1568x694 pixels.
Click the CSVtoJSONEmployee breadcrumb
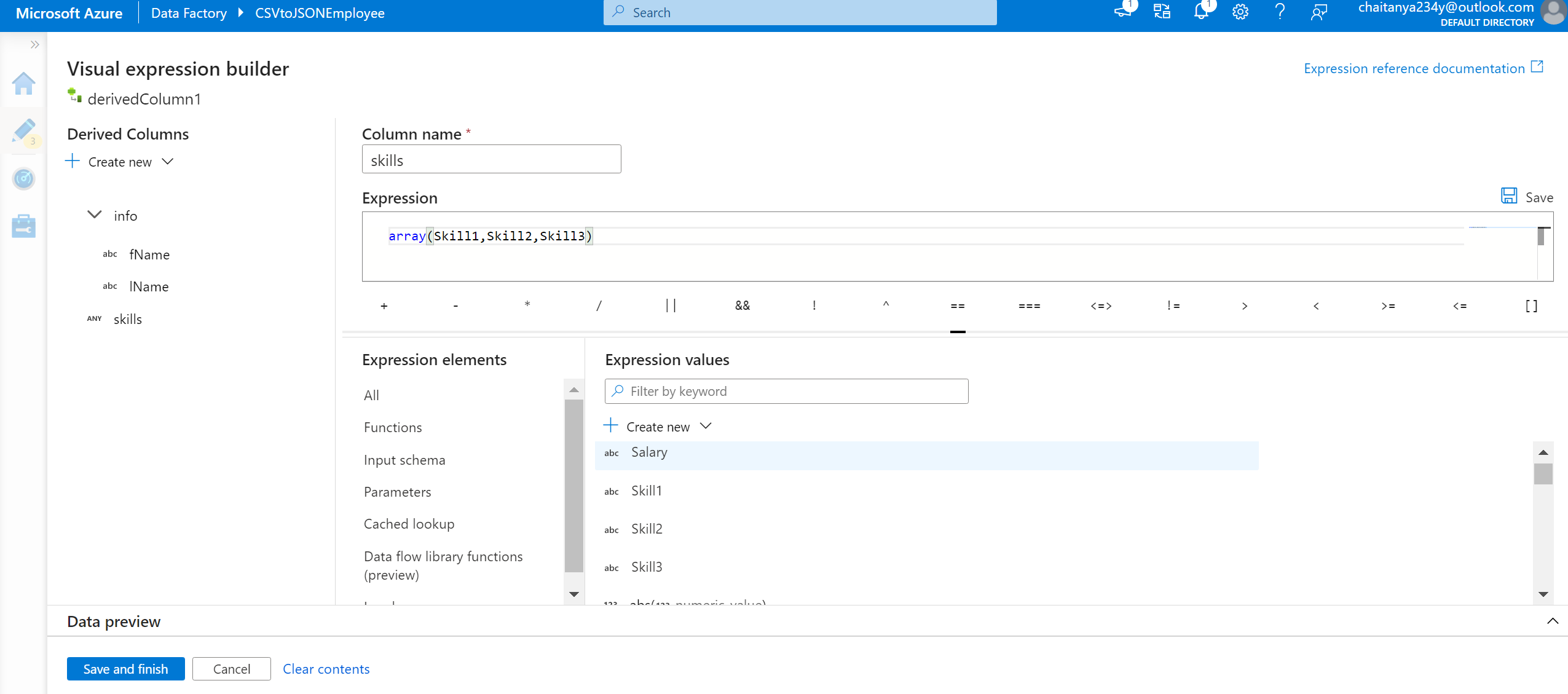(x=320, y=13)
